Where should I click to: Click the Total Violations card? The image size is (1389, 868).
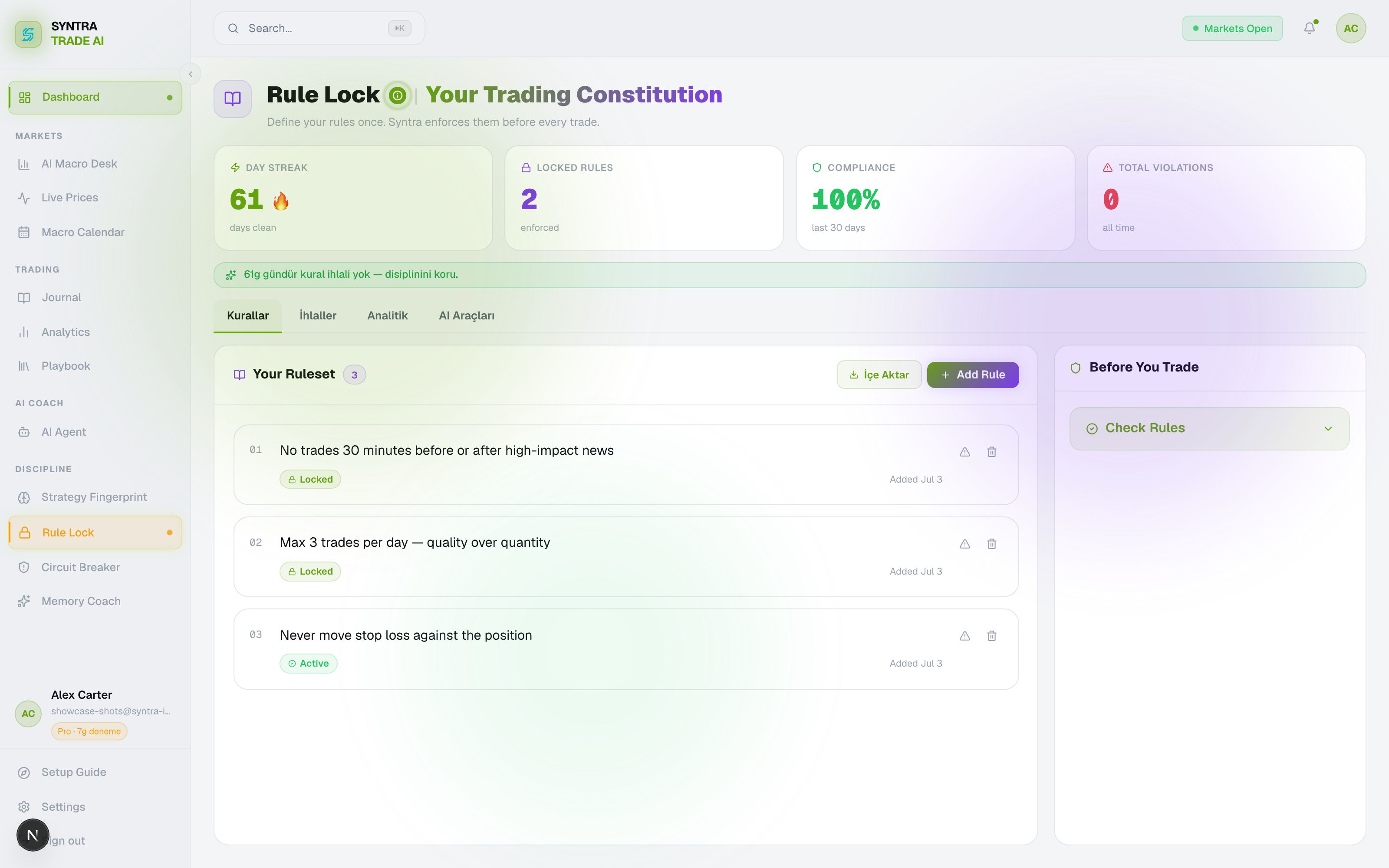[x=1226, y=198]
